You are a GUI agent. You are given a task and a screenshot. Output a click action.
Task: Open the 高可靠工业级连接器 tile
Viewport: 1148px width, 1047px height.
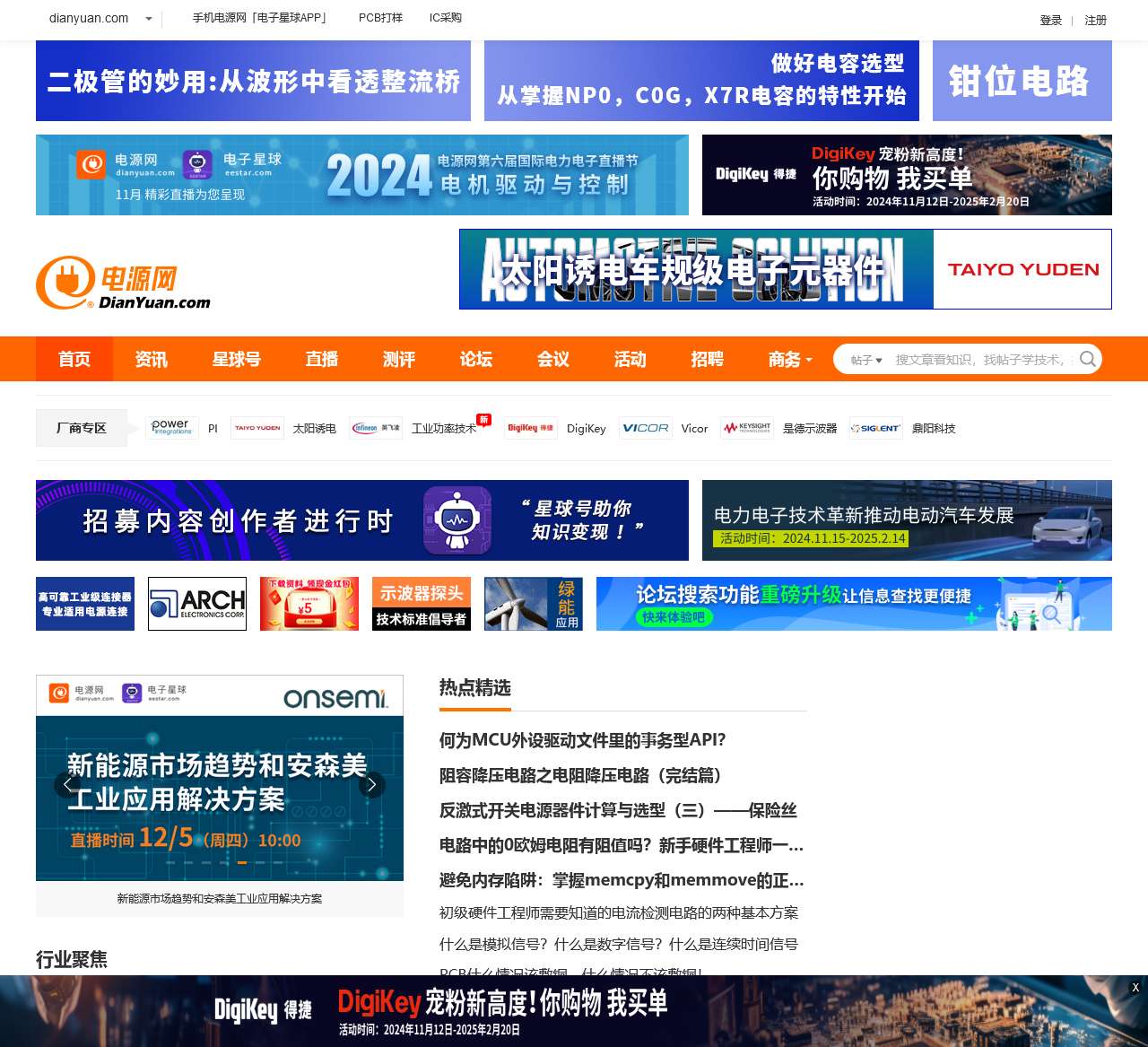[x=85, y=604]
